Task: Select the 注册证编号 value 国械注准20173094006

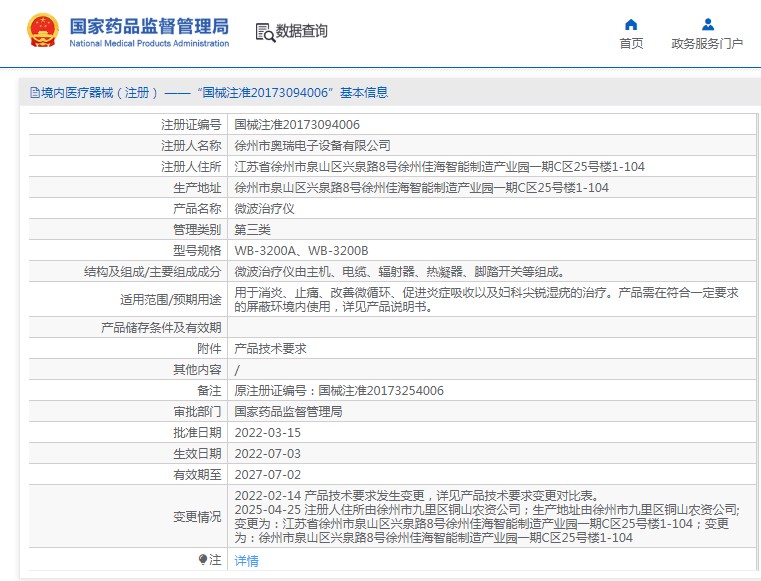Action: pos(297,125)
